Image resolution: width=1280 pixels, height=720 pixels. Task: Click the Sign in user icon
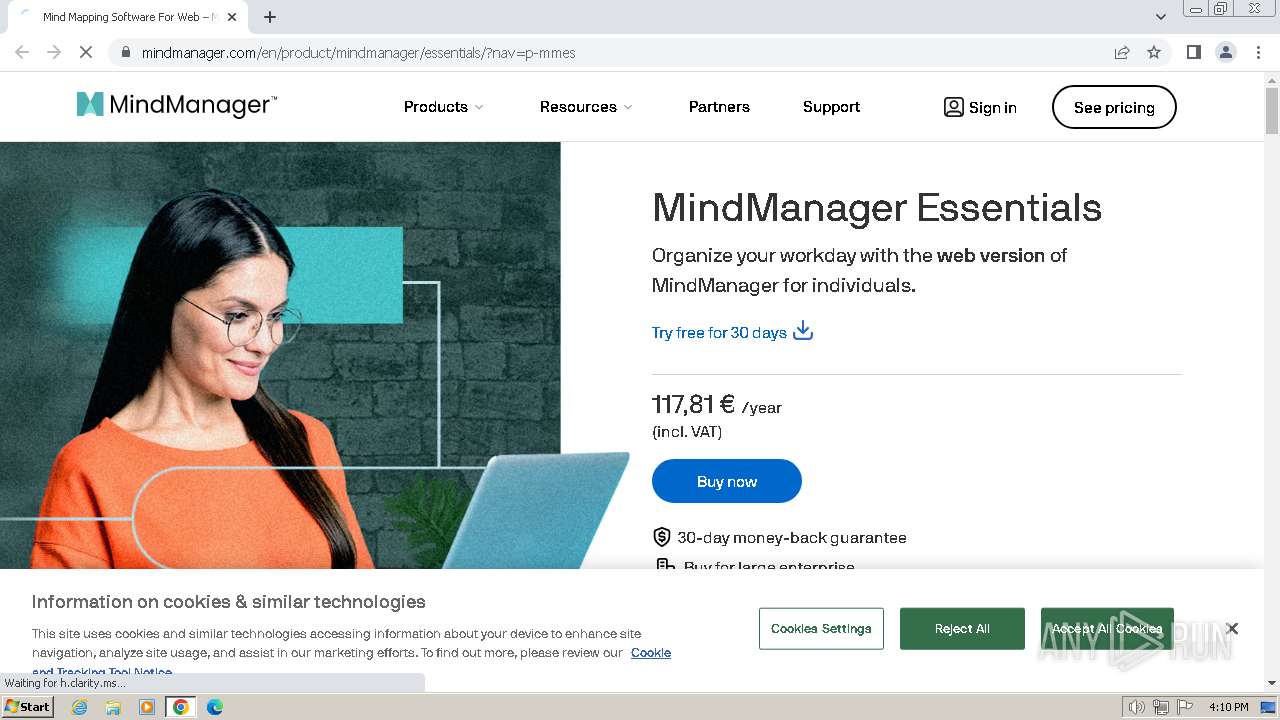coord(954,107)
